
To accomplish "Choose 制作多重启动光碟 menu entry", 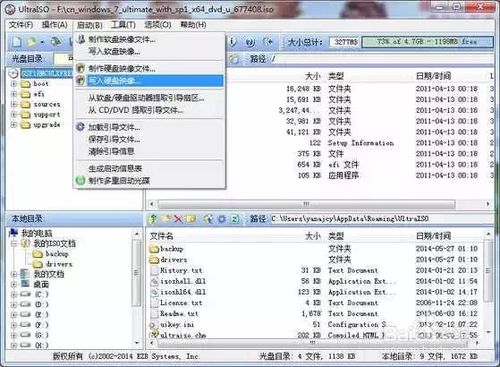I will tap(149, 181).
